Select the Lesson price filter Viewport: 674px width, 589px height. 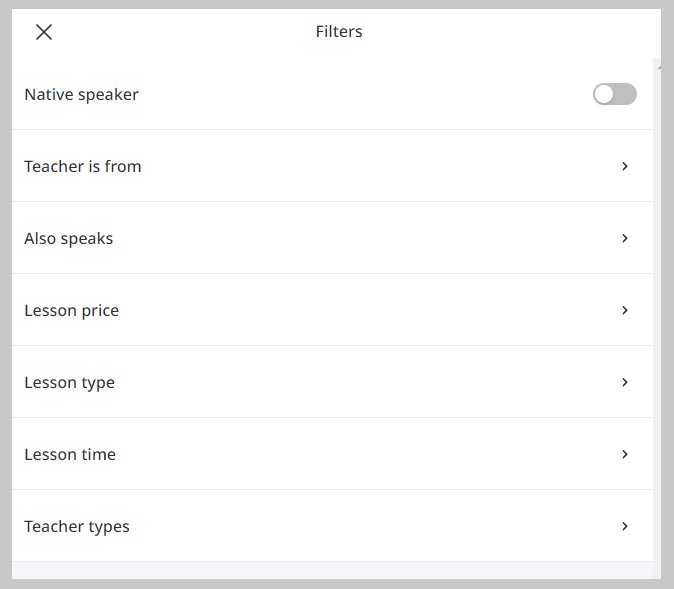click(x=332, y=310)
